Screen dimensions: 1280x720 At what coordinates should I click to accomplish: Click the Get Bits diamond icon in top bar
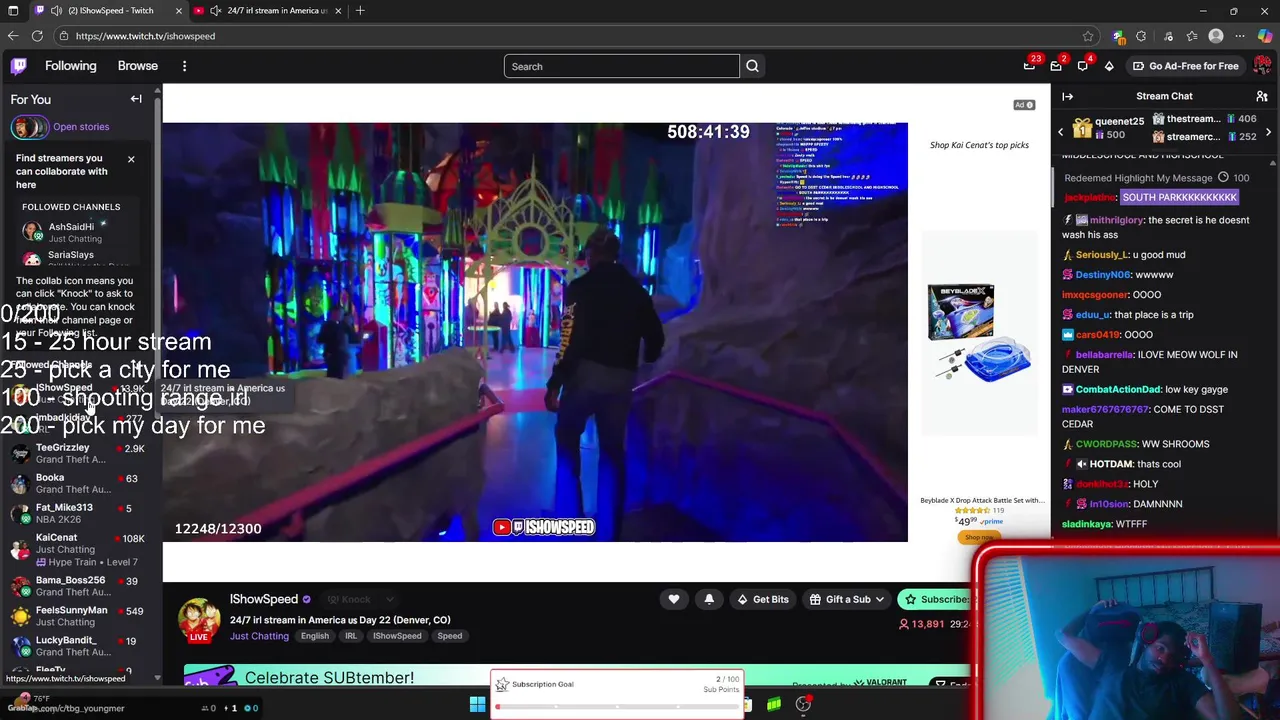pyautogui.click(x=1109, y=66)
